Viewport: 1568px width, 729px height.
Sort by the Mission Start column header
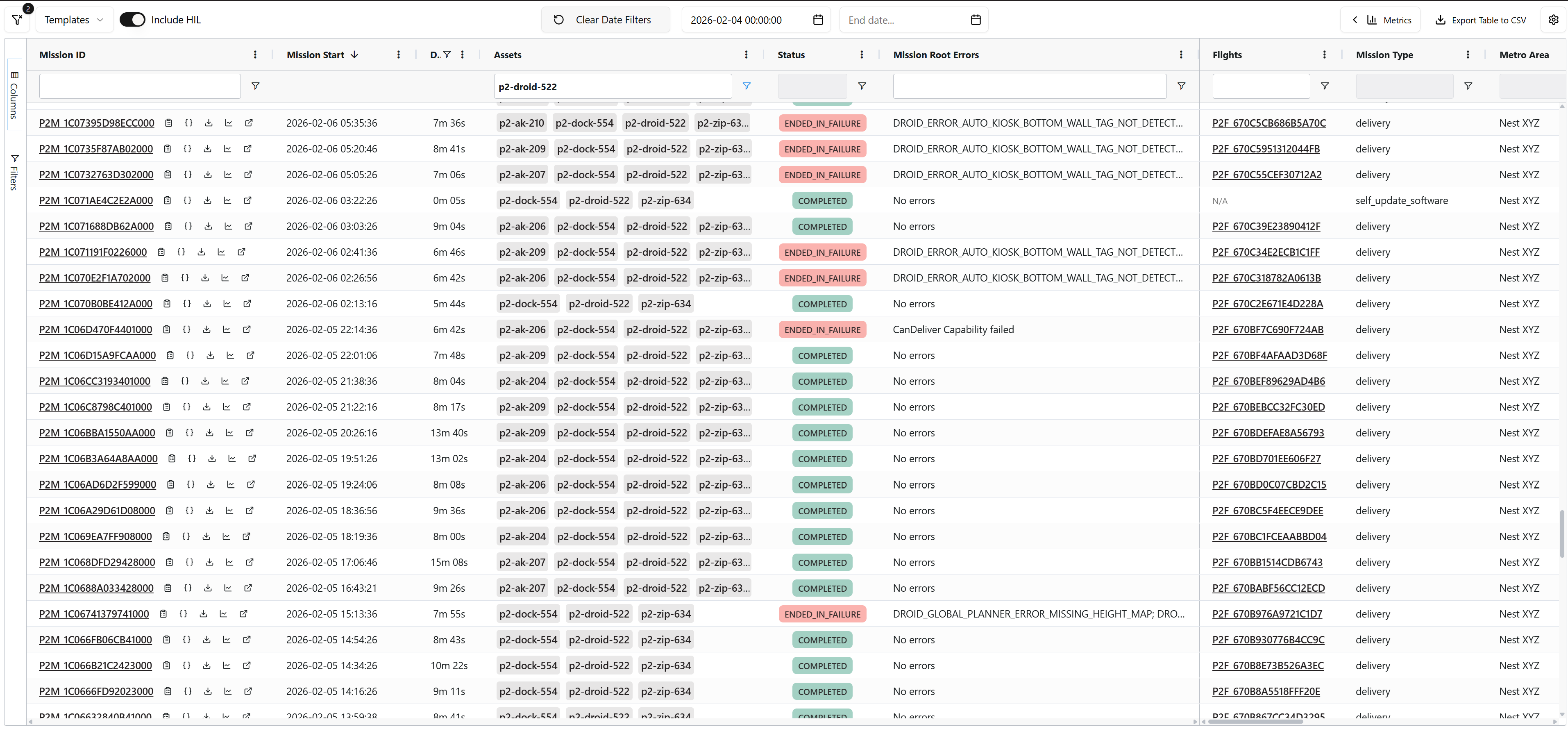point(322,55)
